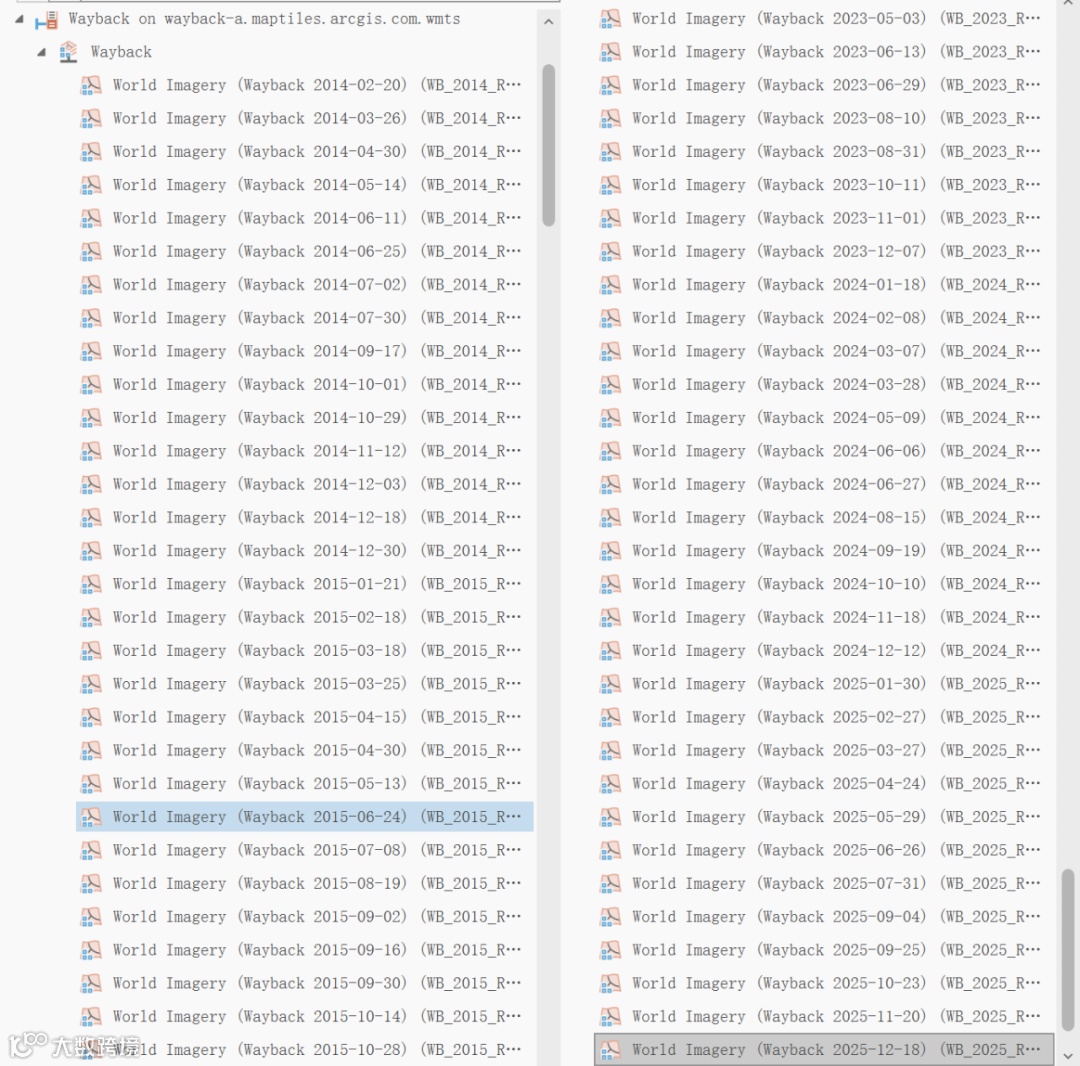Screen dimensions: 1080x1066
Task: Click layer icon for Wayback 2024-03-28
Action: click(x=610, y=384)
